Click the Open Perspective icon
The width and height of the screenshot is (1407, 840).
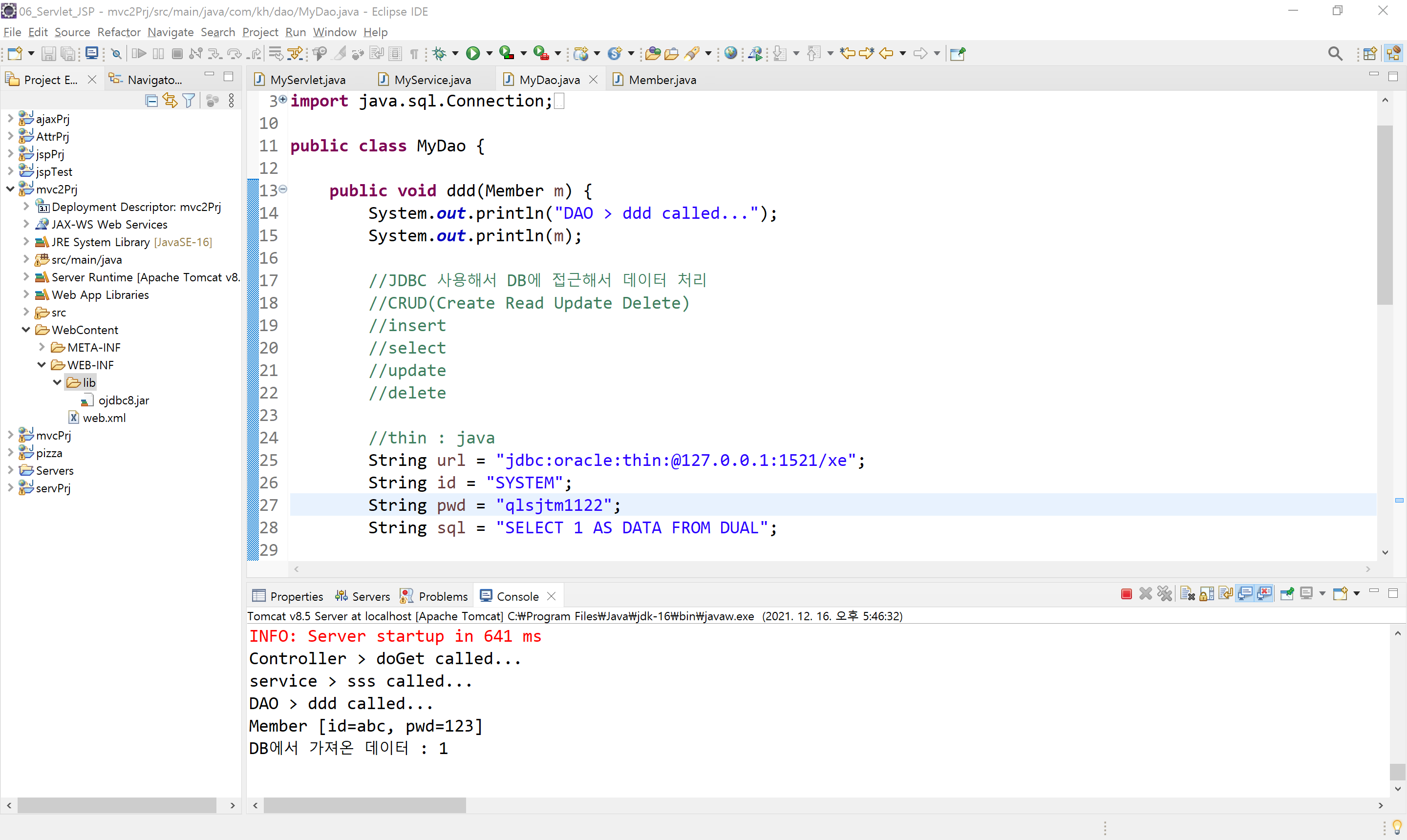tap(1370, 53)
